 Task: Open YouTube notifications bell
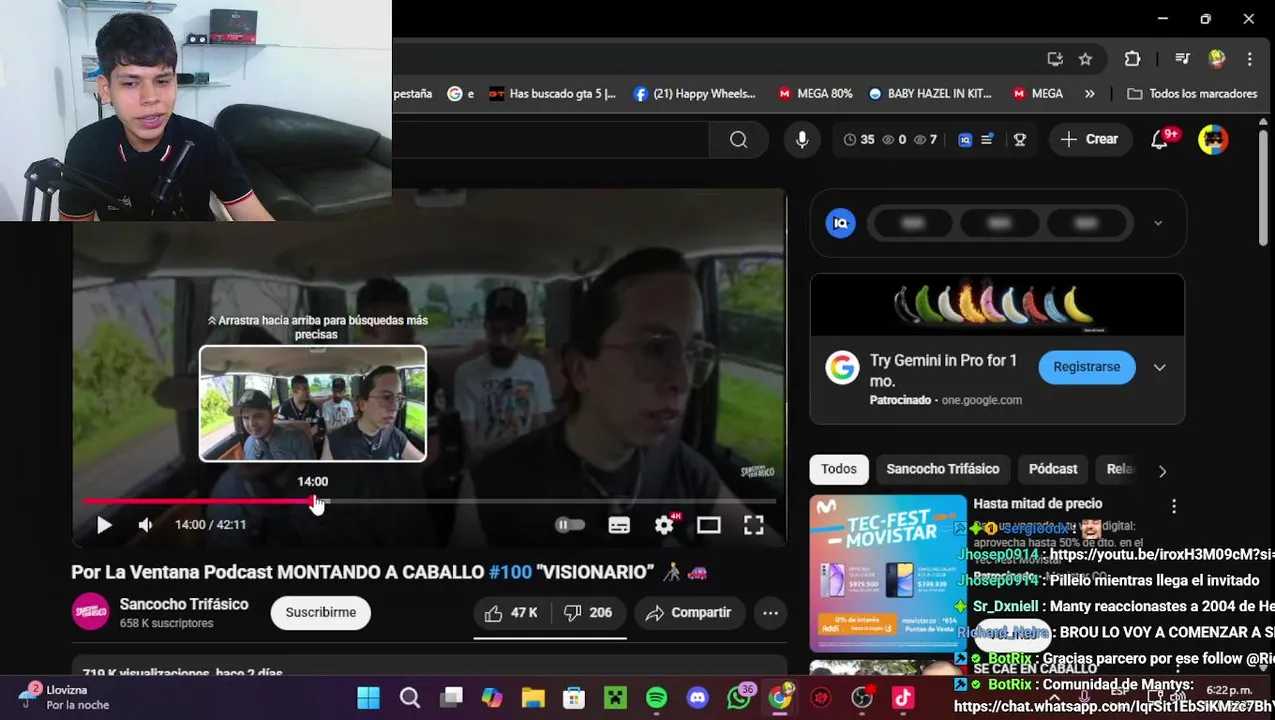pyautogui.click(x=1160, y=140)
